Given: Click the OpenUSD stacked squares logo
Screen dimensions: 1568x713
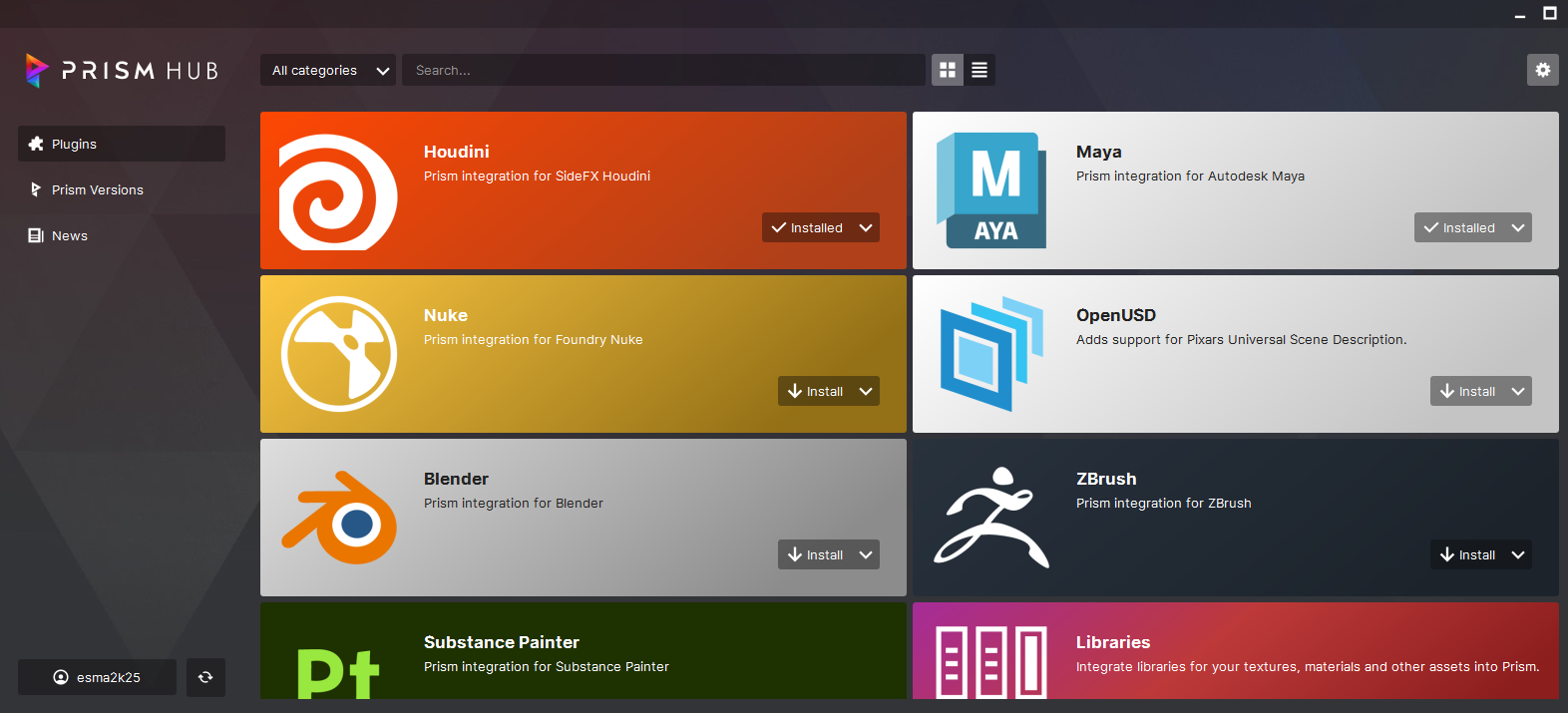Looking at the screenshot, I should click(x=991, y=354).
